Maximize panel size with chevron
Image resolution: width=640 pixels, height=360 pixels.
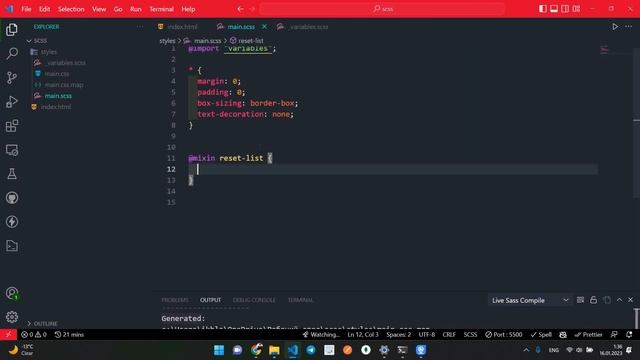[619, 300]
